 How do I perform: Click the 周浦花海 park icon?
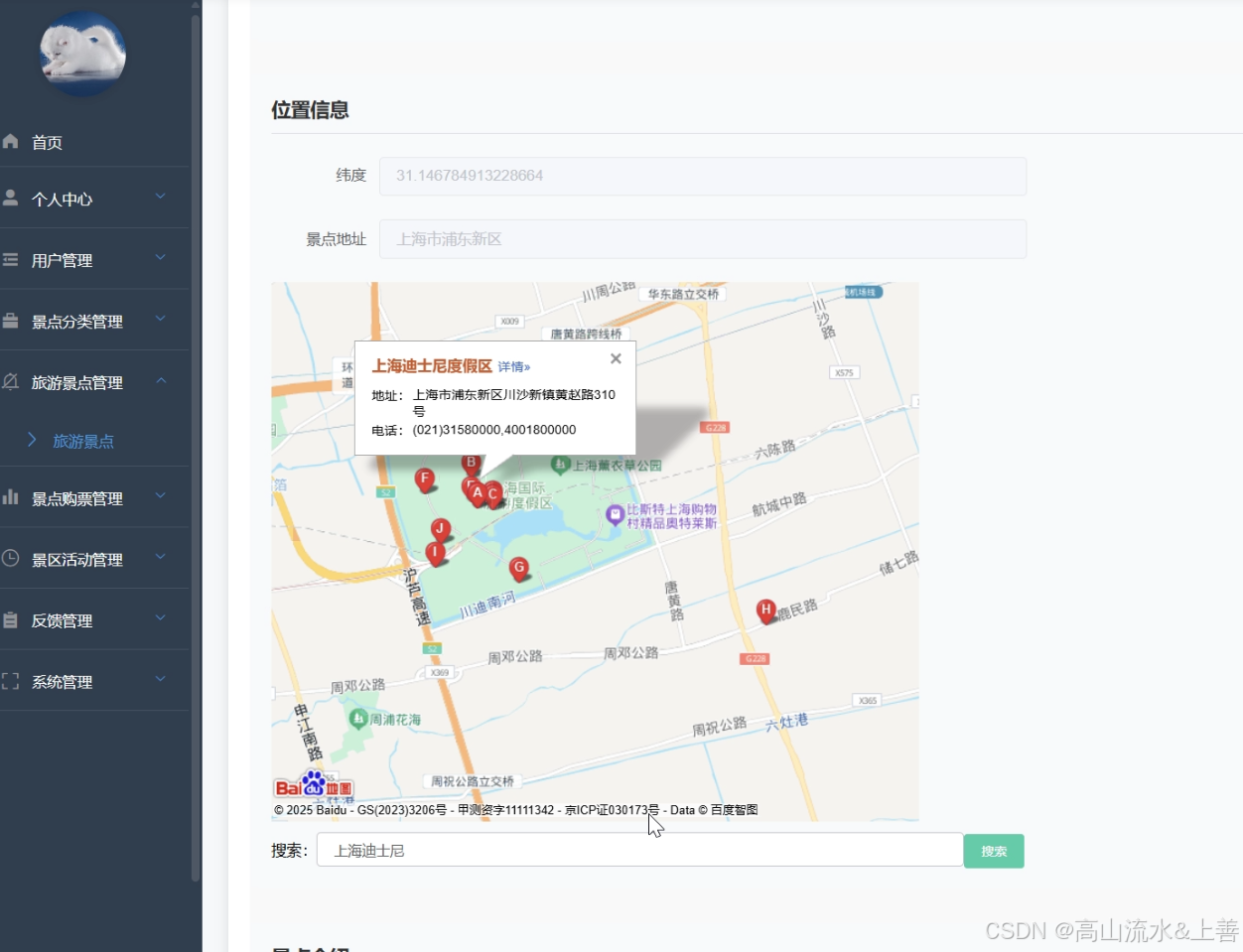point(358,718)
